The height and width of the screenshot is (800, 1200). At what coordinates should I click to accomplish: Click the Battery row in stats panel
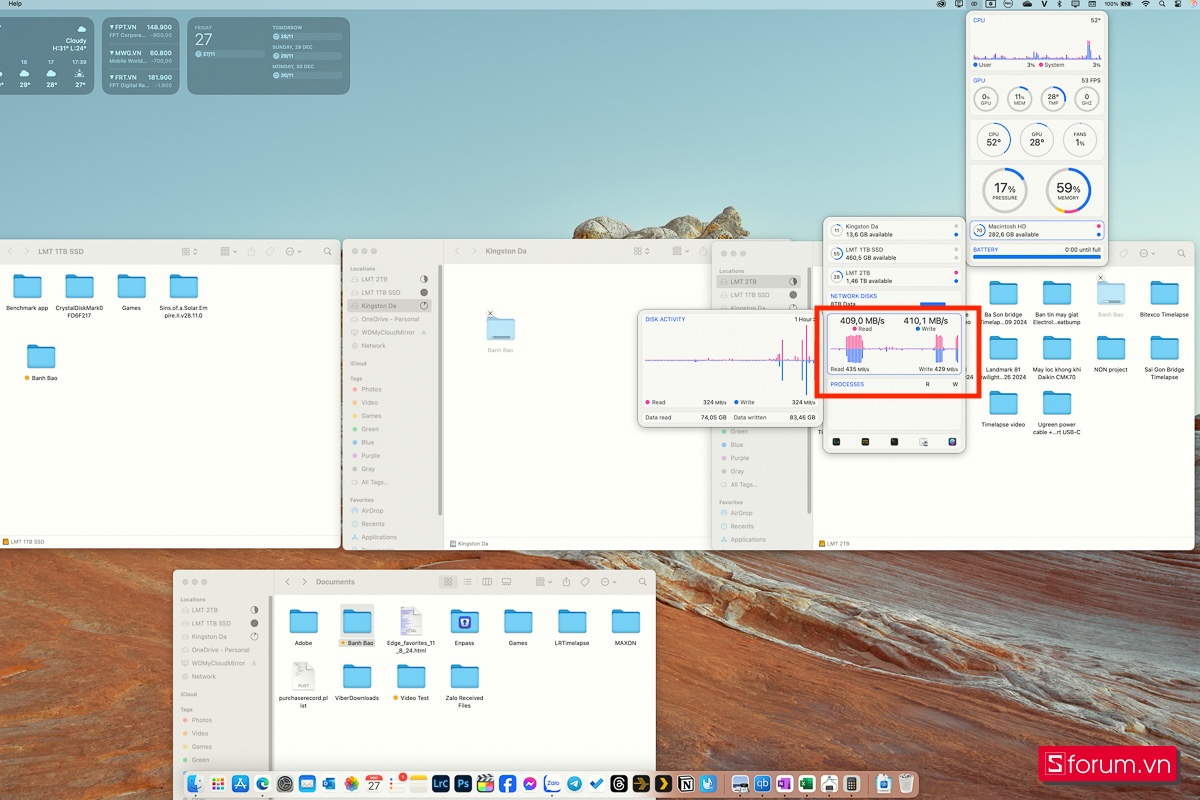tap(1036, 253)
